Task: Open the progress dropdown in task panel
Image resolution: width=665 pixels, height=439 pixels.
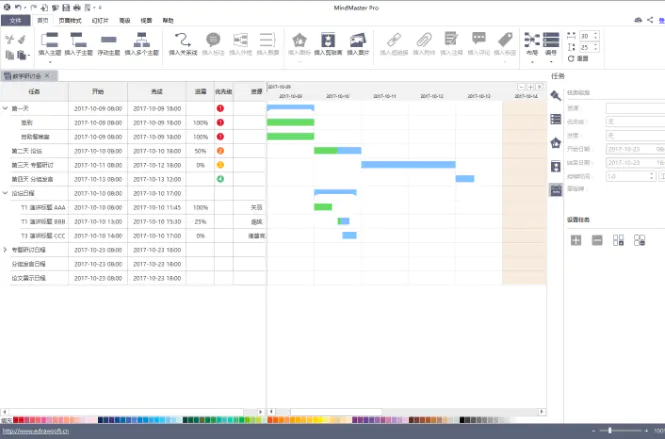Action: (635, 136)
